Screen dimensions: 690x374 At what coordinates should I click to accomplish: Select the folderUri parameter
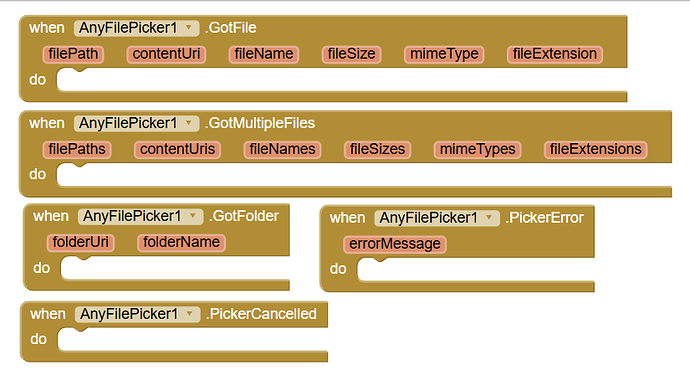(81, 242)
